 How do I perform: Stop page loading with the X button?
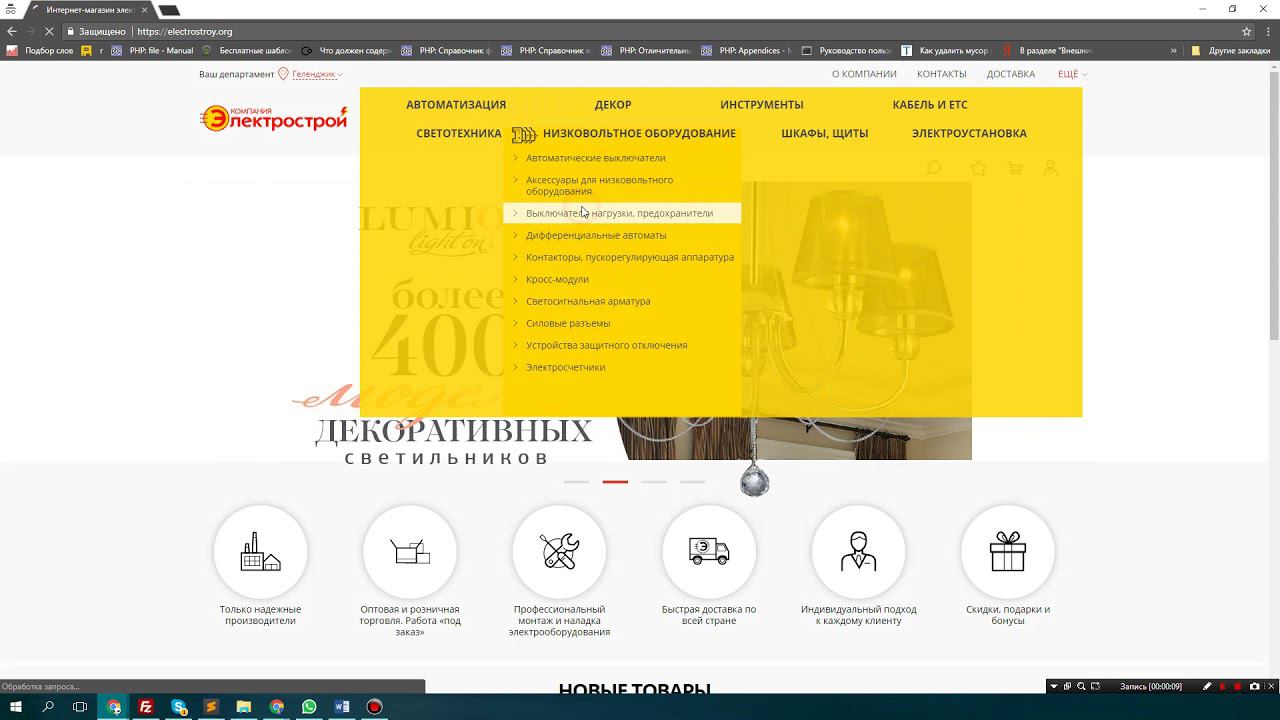pos(50,31)
